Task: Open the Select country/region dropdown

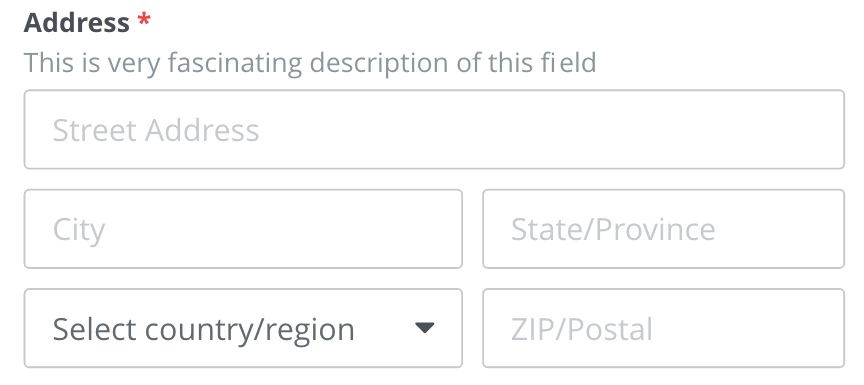Action: (243, 328)
